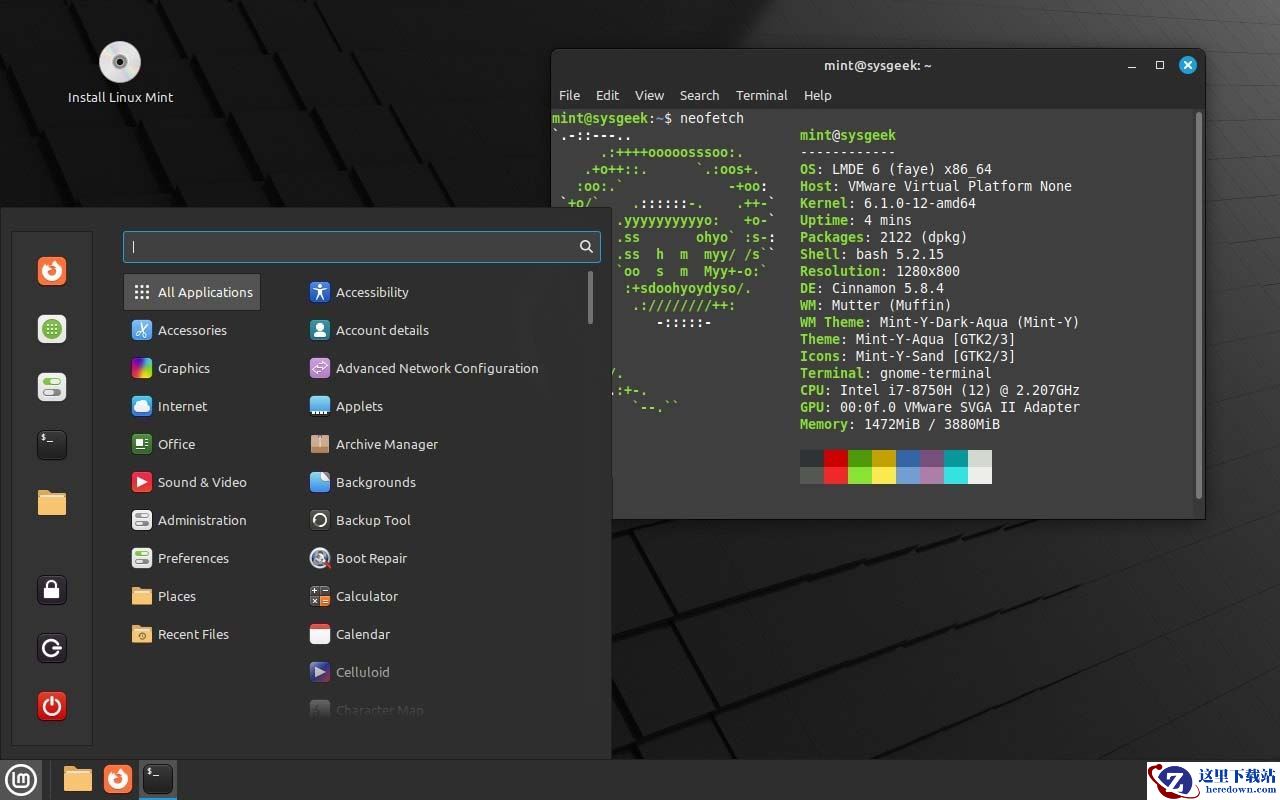1280x800 pixels.
Task: Open System Settings from the favorites sidebar
Action: point(52,387)
